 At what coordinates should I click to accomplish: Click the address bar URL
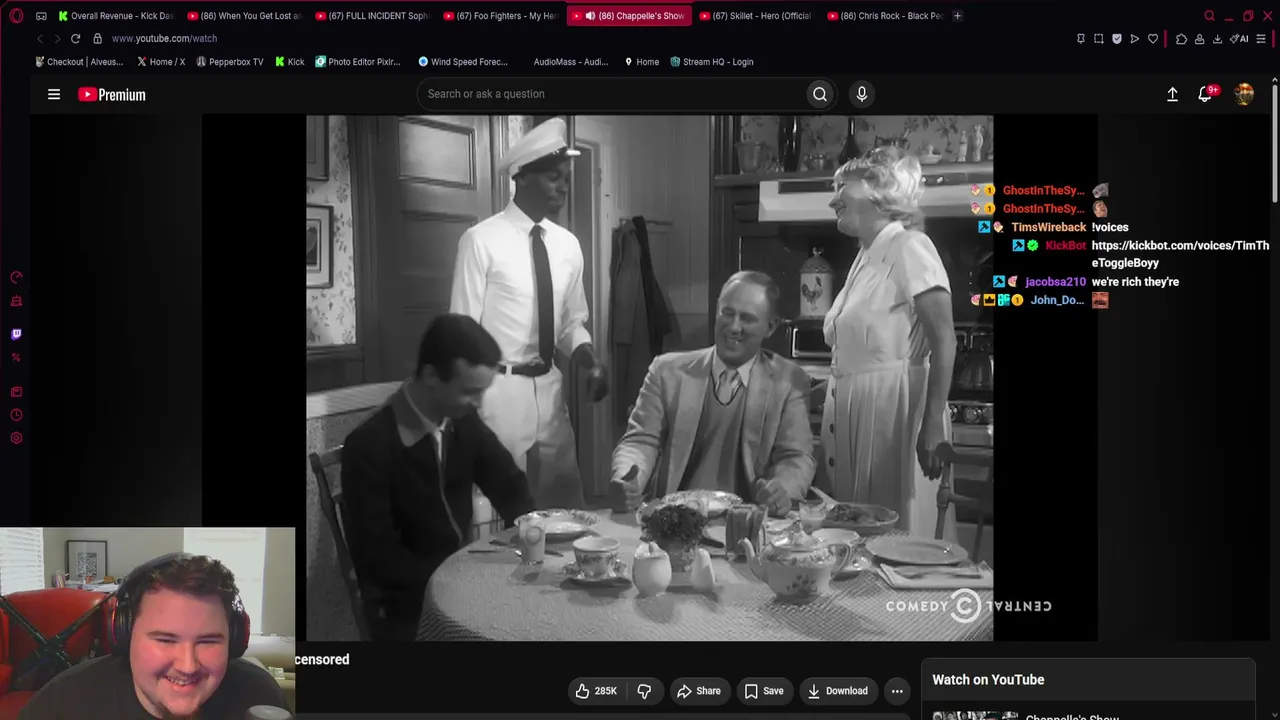click(x=164, y=38)
